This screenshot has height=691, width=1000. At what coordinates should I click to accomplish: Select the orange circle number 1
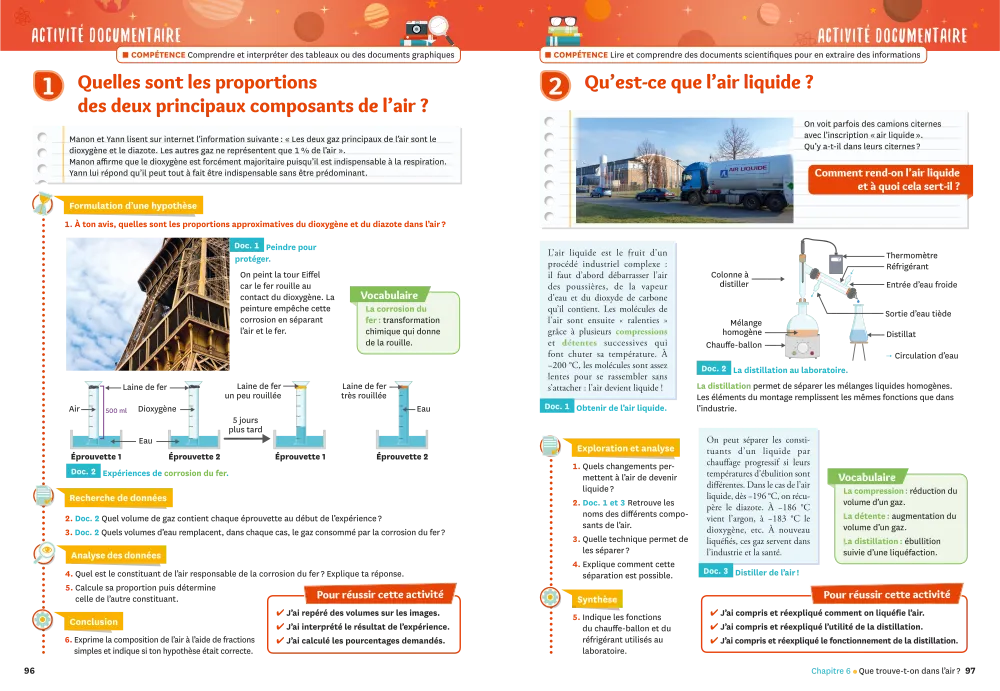pos(48,86)
